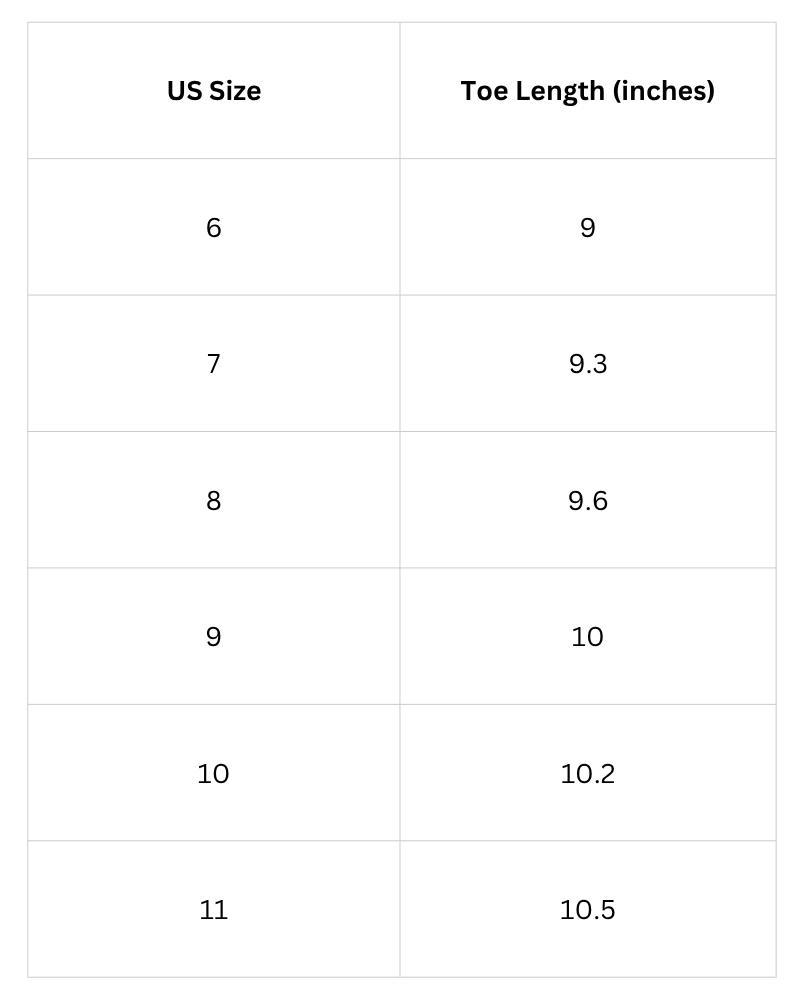Select the US size 8 cell

pyautogui.click(x=214, y=500)
